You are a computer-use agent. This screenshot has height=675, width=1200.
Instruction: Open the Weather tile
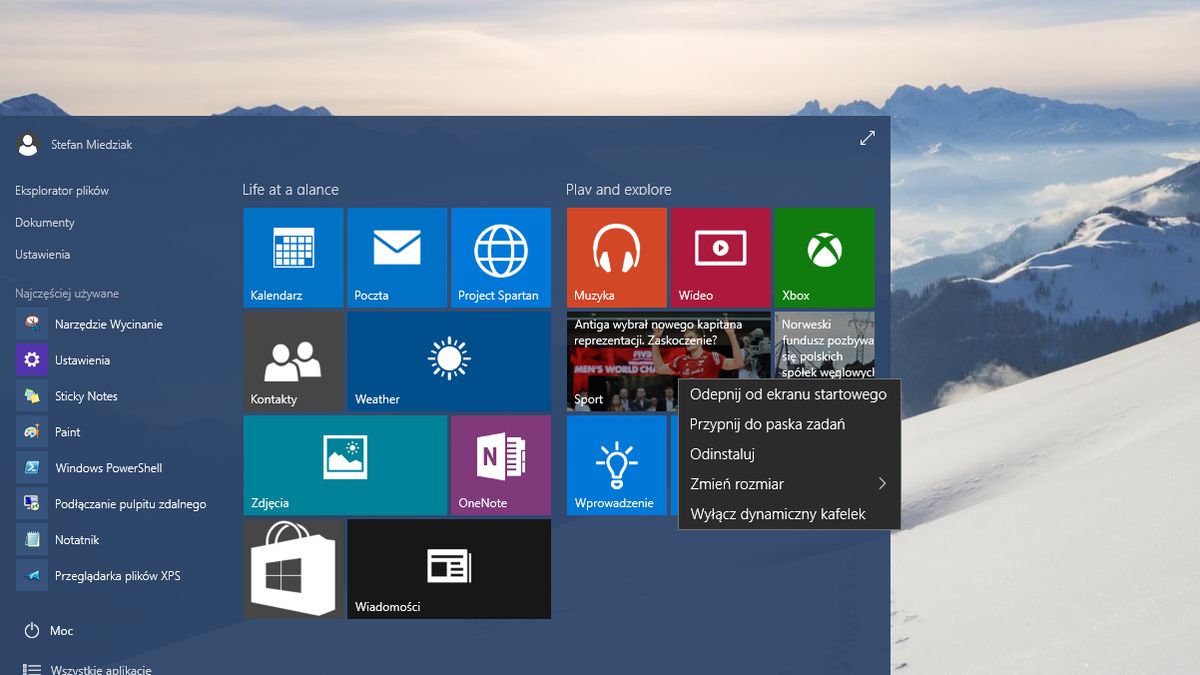click(449, 361)
